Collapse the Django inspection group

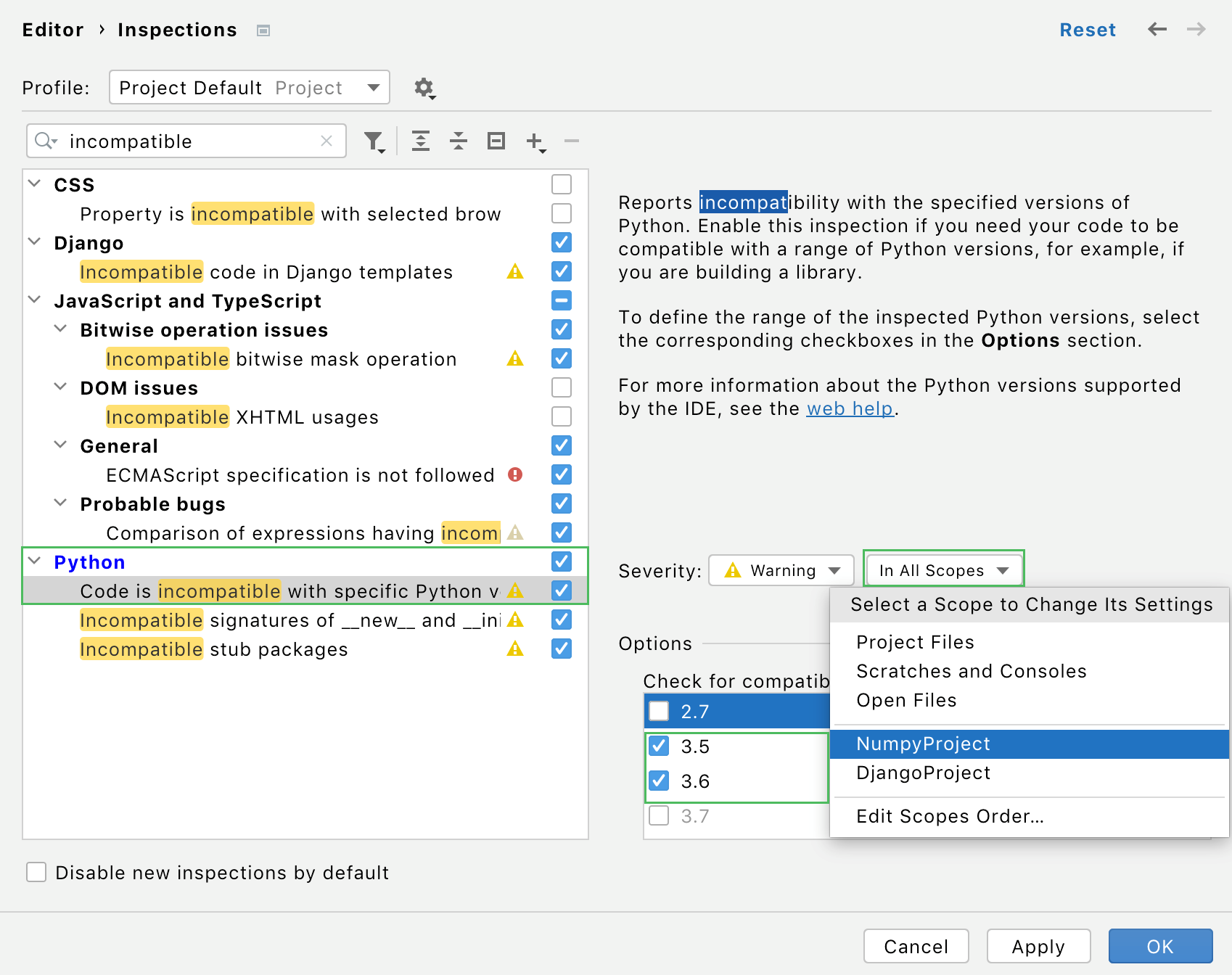(33, 242)
